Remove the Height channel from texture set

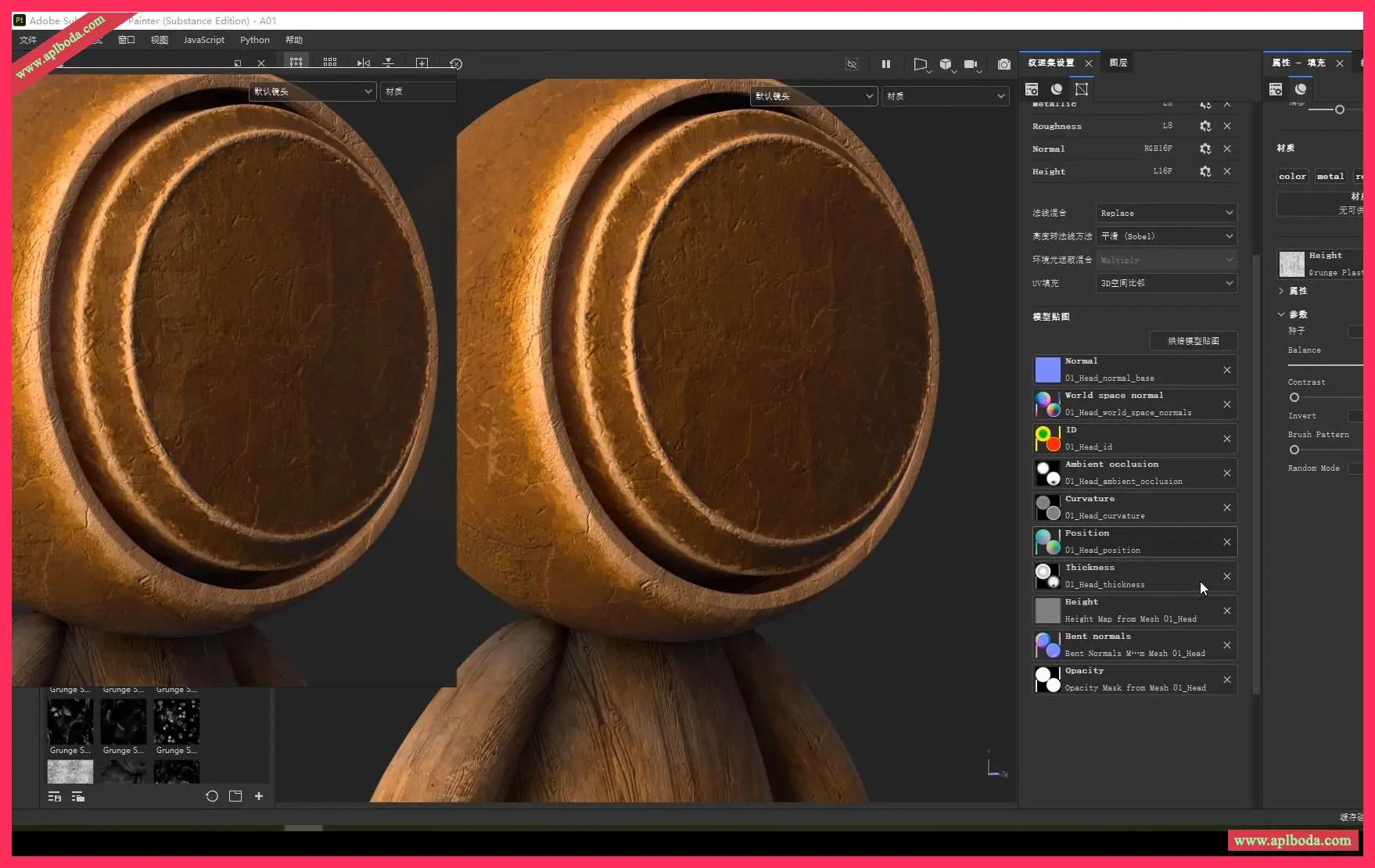tap(1227, 171)
